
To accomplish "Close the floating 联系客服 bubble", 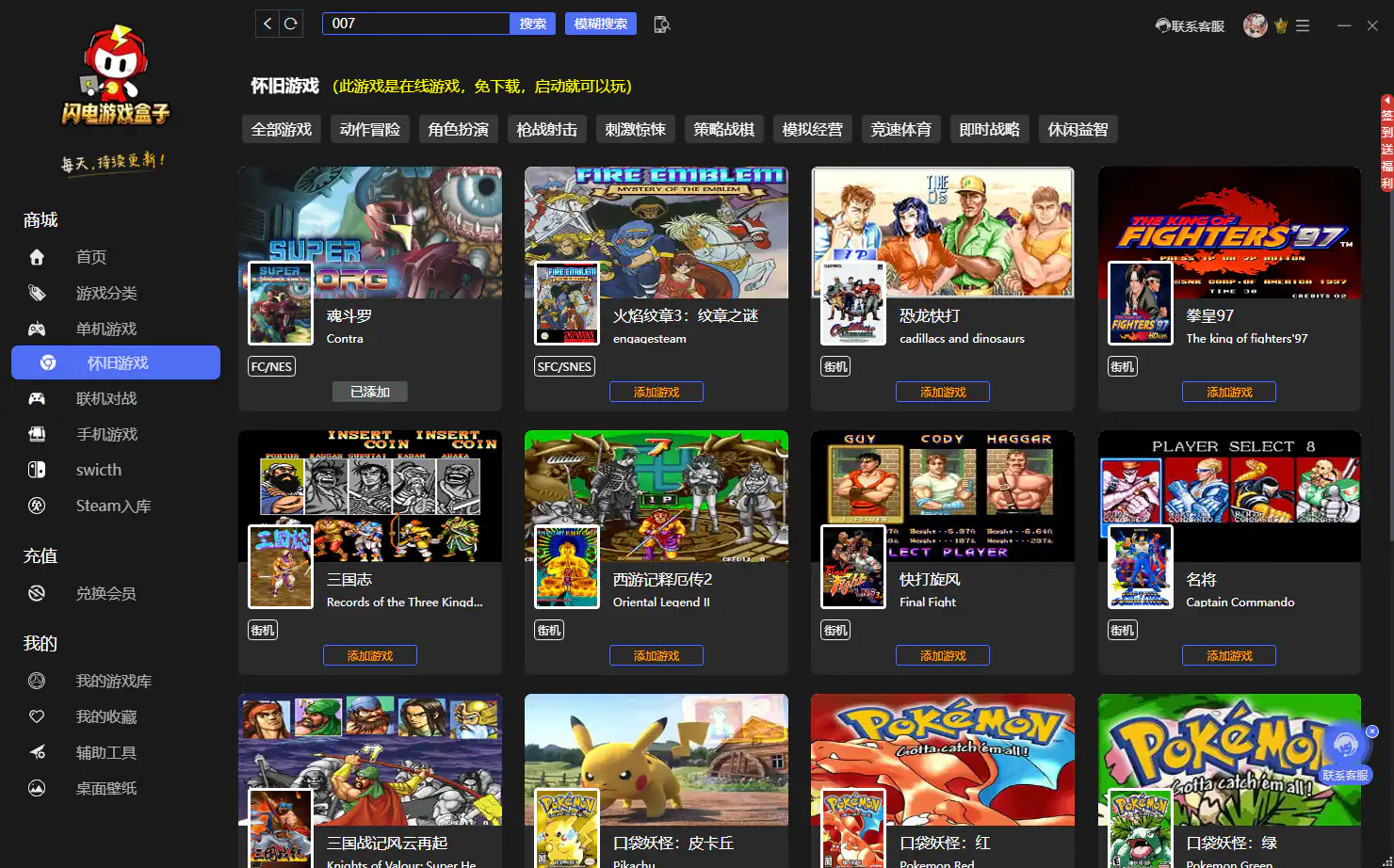I will (x=1372, y=731).
